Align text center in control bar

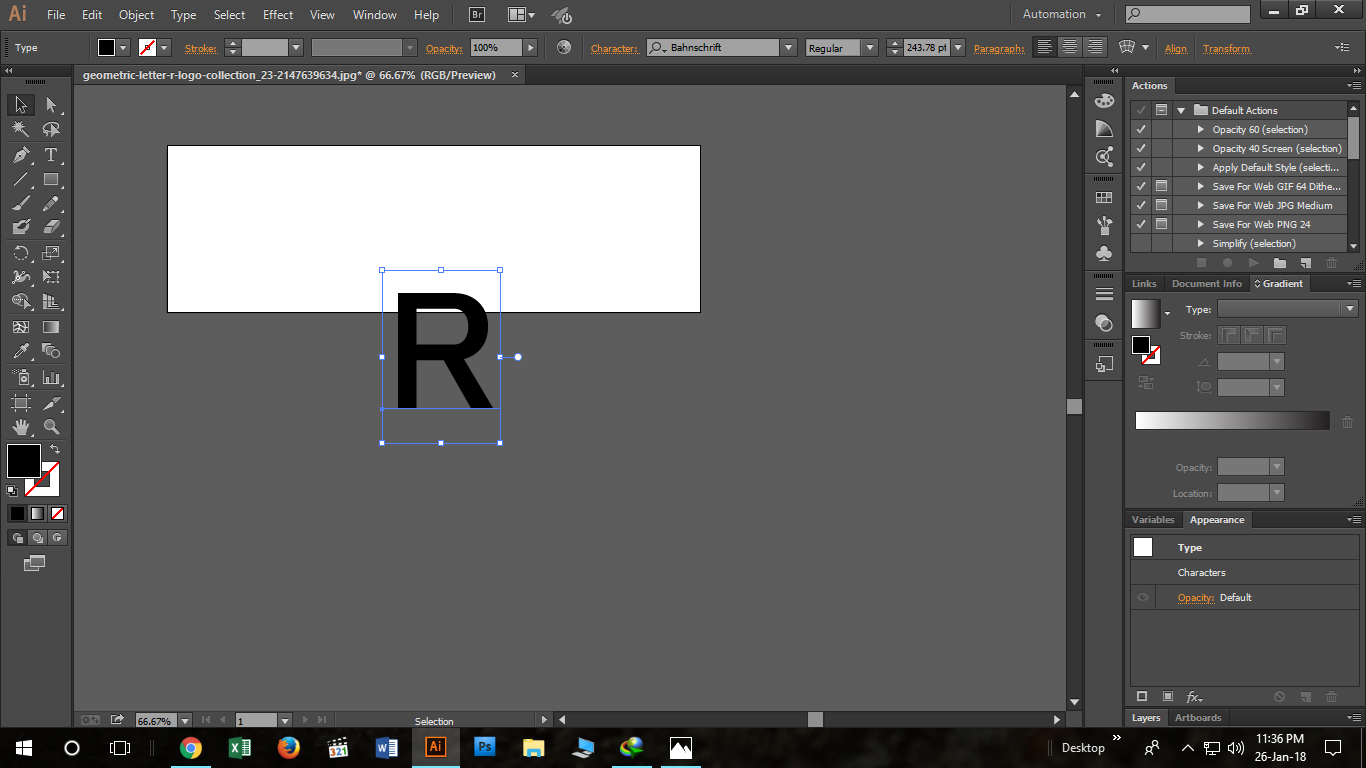pos(1070,47)
